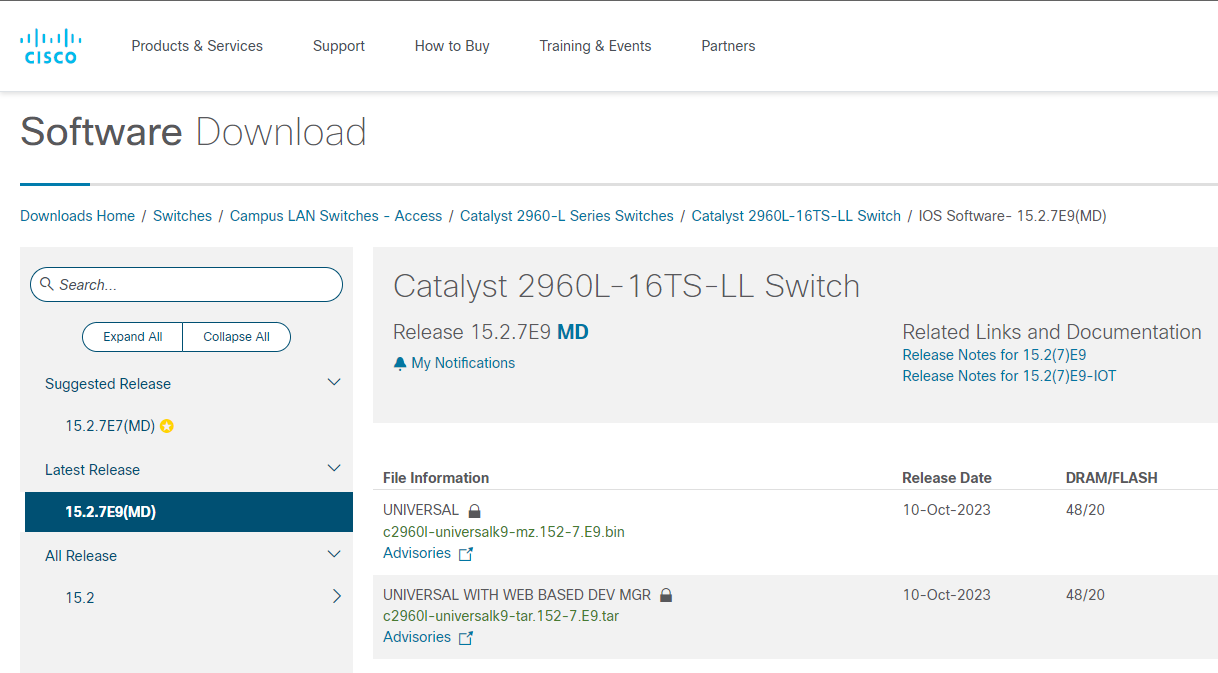Click the Latest Release heading
Viewport: 1218px width, 673px height.
point(92,470)
